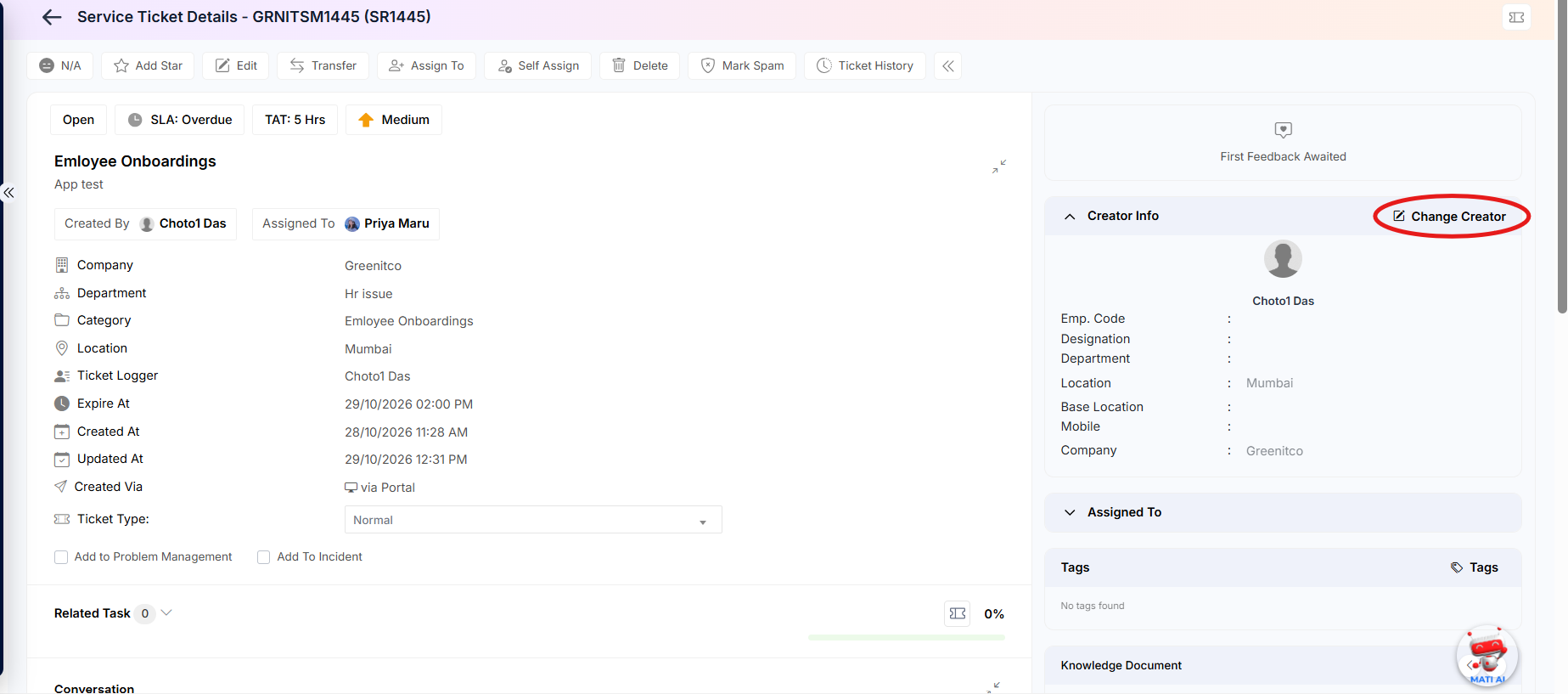Click the Category folder icon
Image resolution: width=1568 pixels, height=694 pixels.
(62, 320)
